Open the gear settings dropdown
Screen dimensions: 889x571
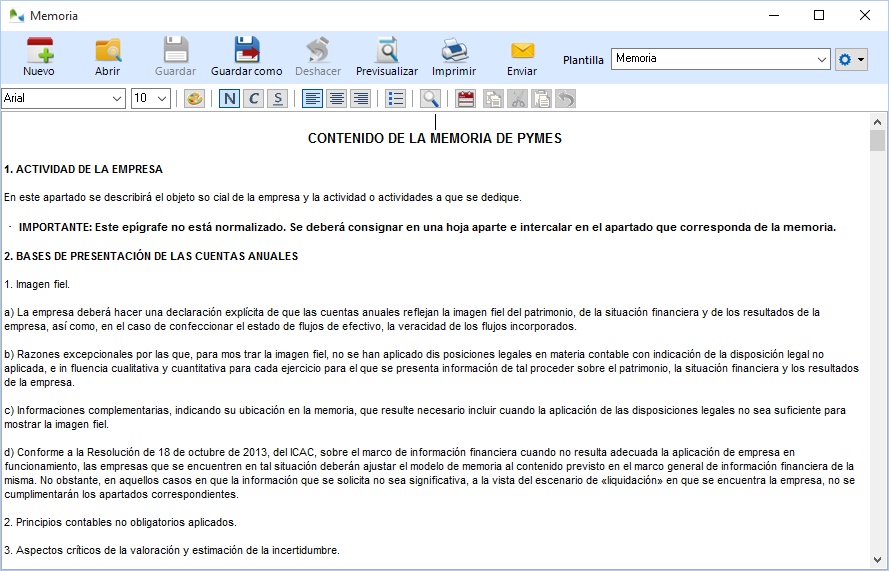[851, 60]
